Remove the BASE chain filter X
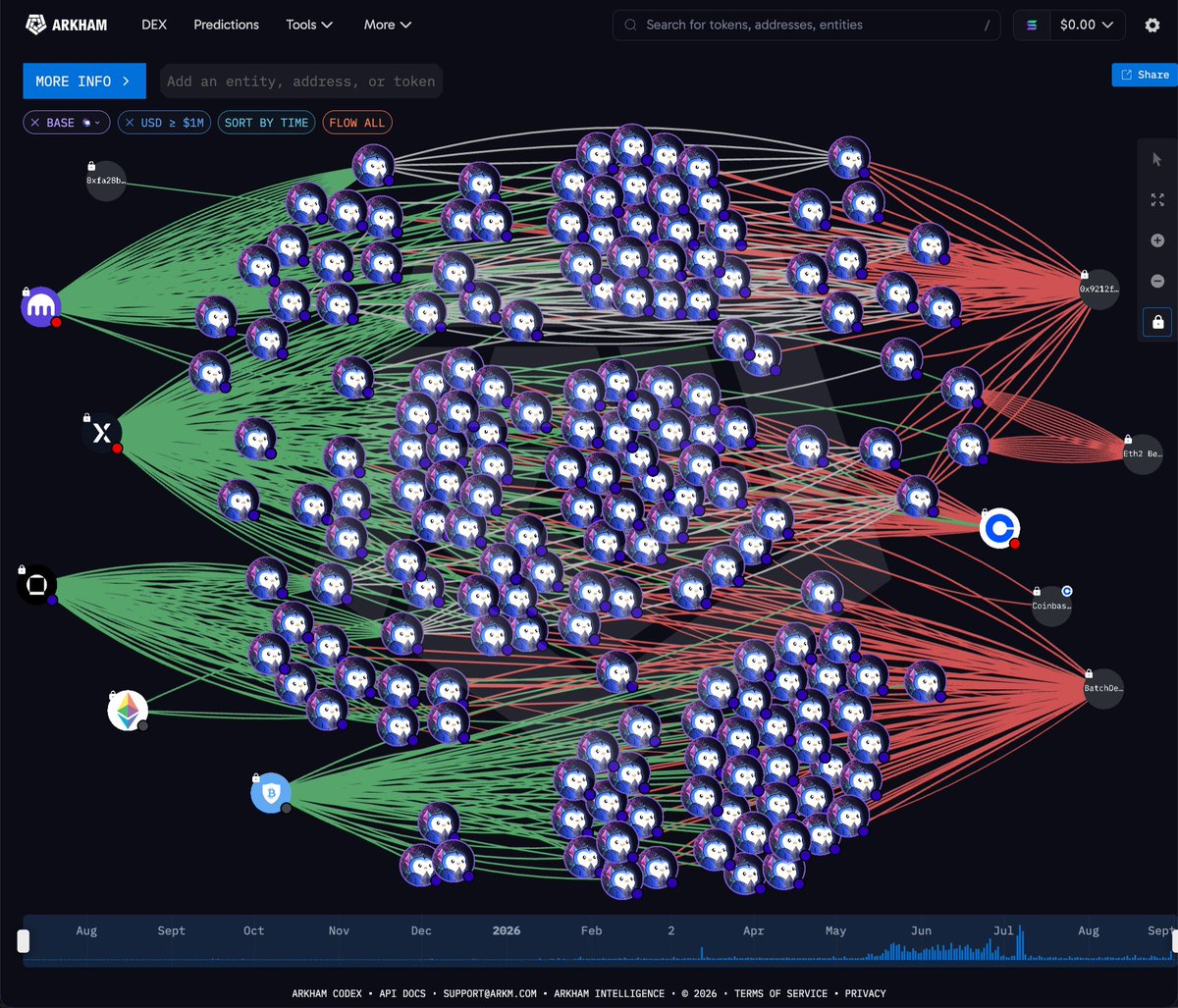The image size is (1178, 1008). point(35,123)
